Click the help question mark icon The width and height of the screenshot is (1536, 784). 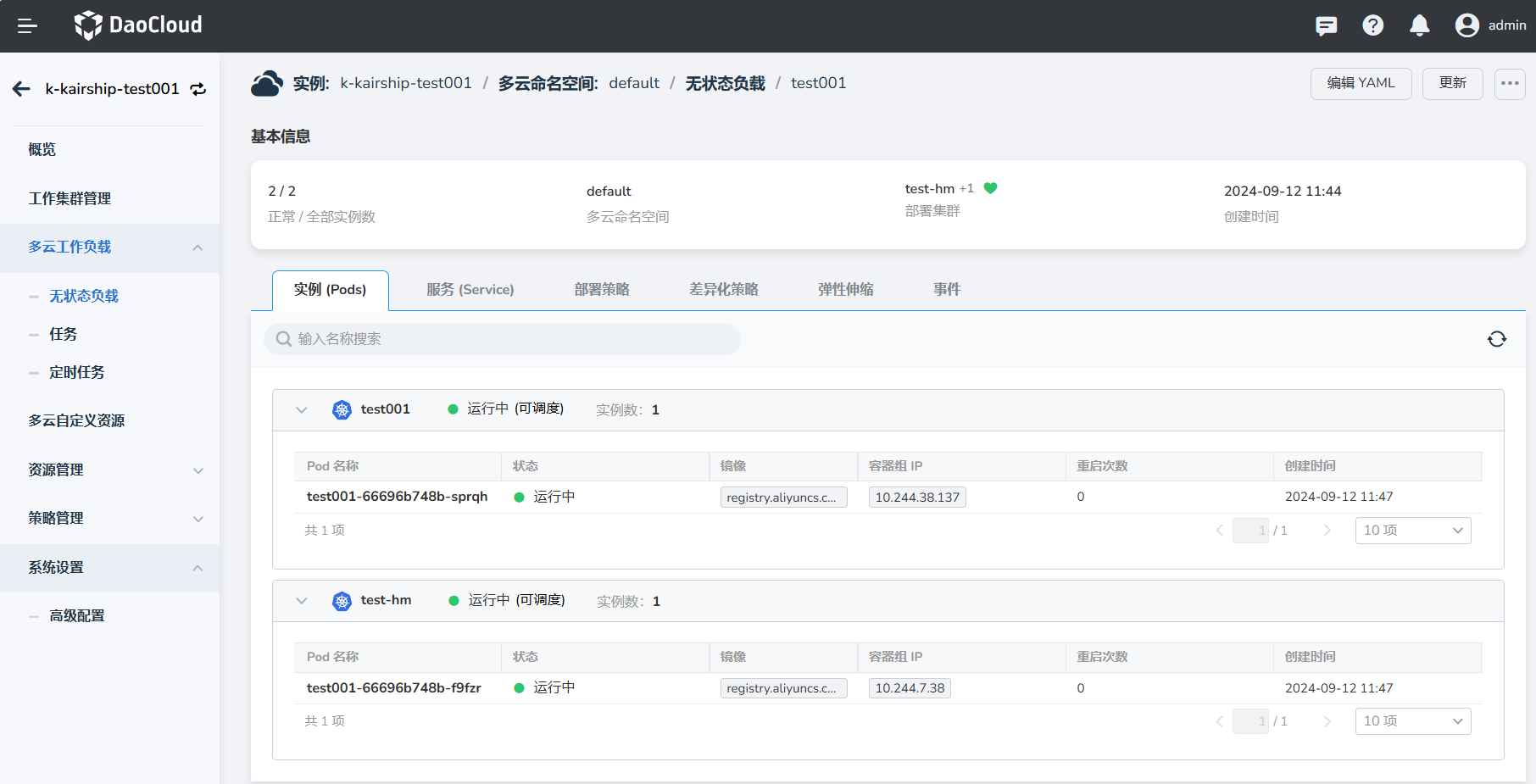[1372, 26]
